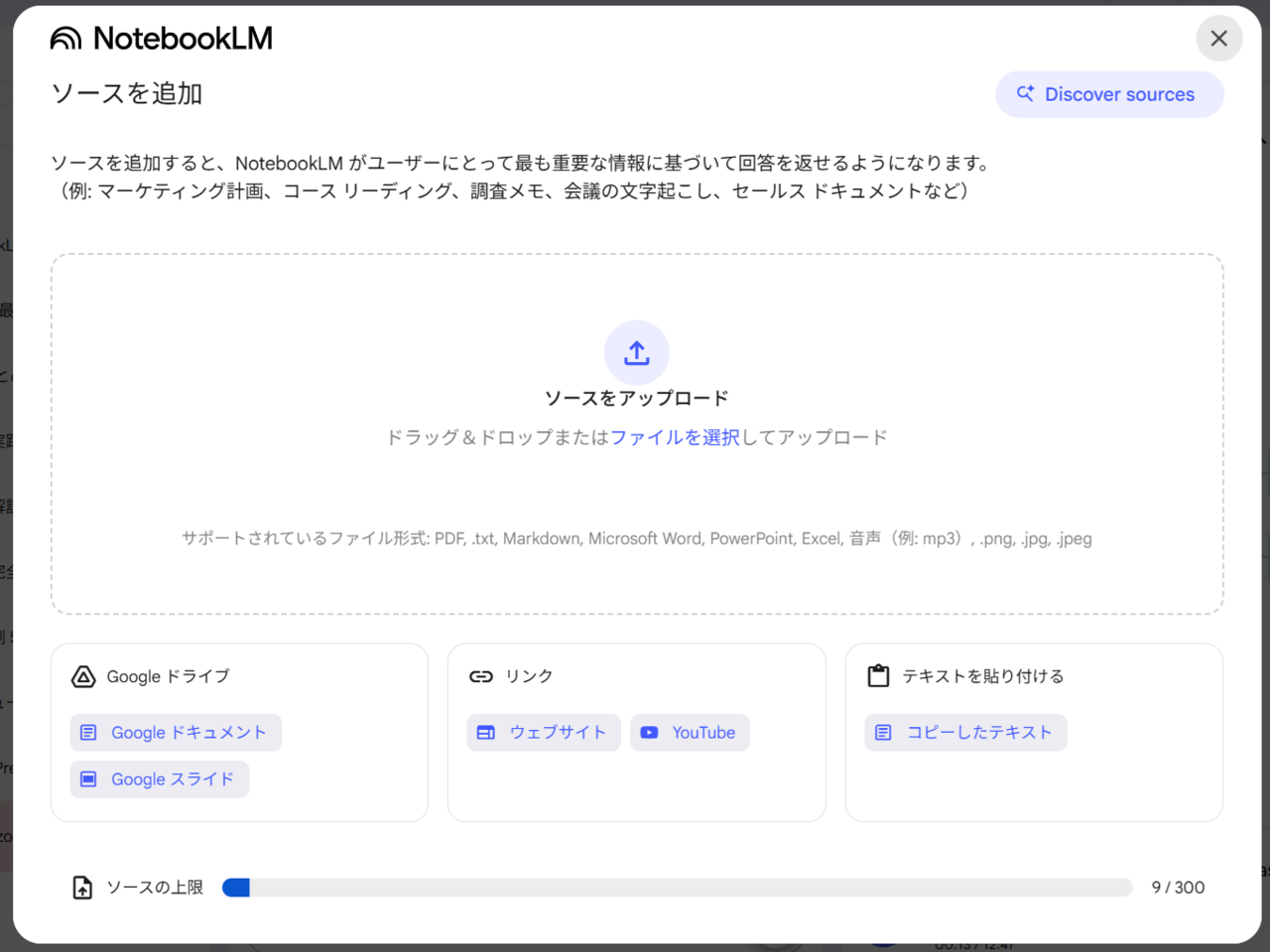This screenshot has width=1270, height=952.
Task: Click the NotebookLM logo icon
Action: [x=65, y=39]
